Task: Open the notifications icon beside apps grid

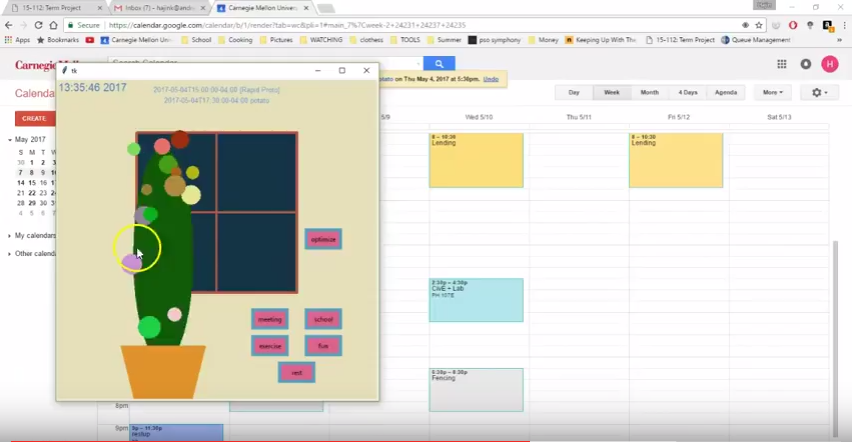Action: 805,64
